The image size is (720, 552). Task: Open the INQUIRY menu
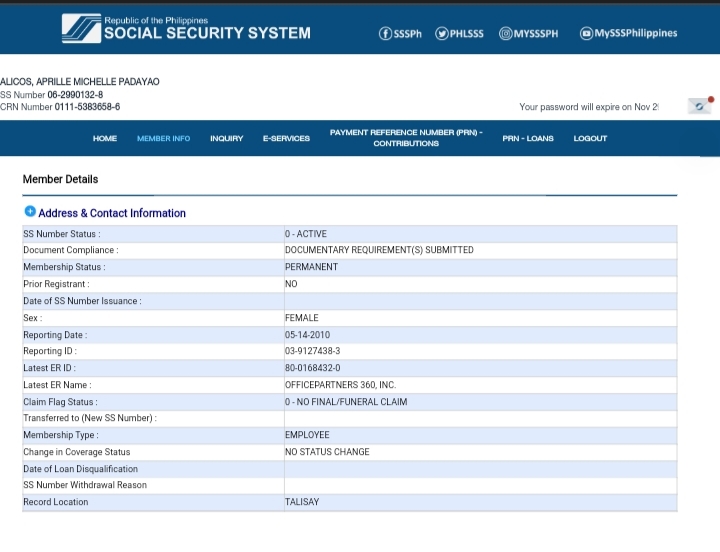point(226,138)
